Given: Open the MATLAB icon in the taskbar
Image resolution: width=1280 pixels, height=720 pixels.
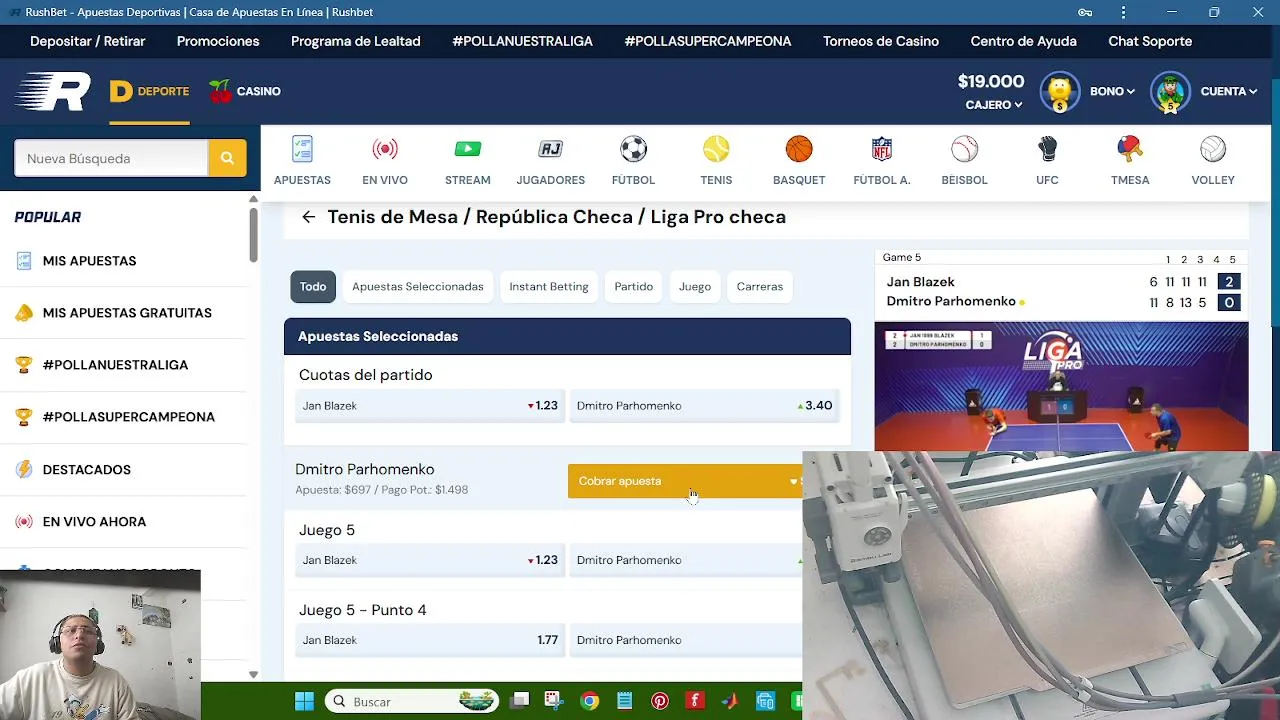Looking at the screenshot, I should tap(730, 701).
